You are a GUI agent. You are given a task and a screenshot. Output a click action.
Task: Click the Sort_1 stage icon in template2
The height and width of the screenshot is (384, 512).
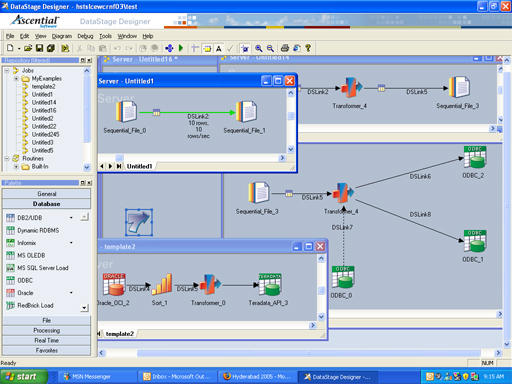pyautogui.click(x=162, y=284)
